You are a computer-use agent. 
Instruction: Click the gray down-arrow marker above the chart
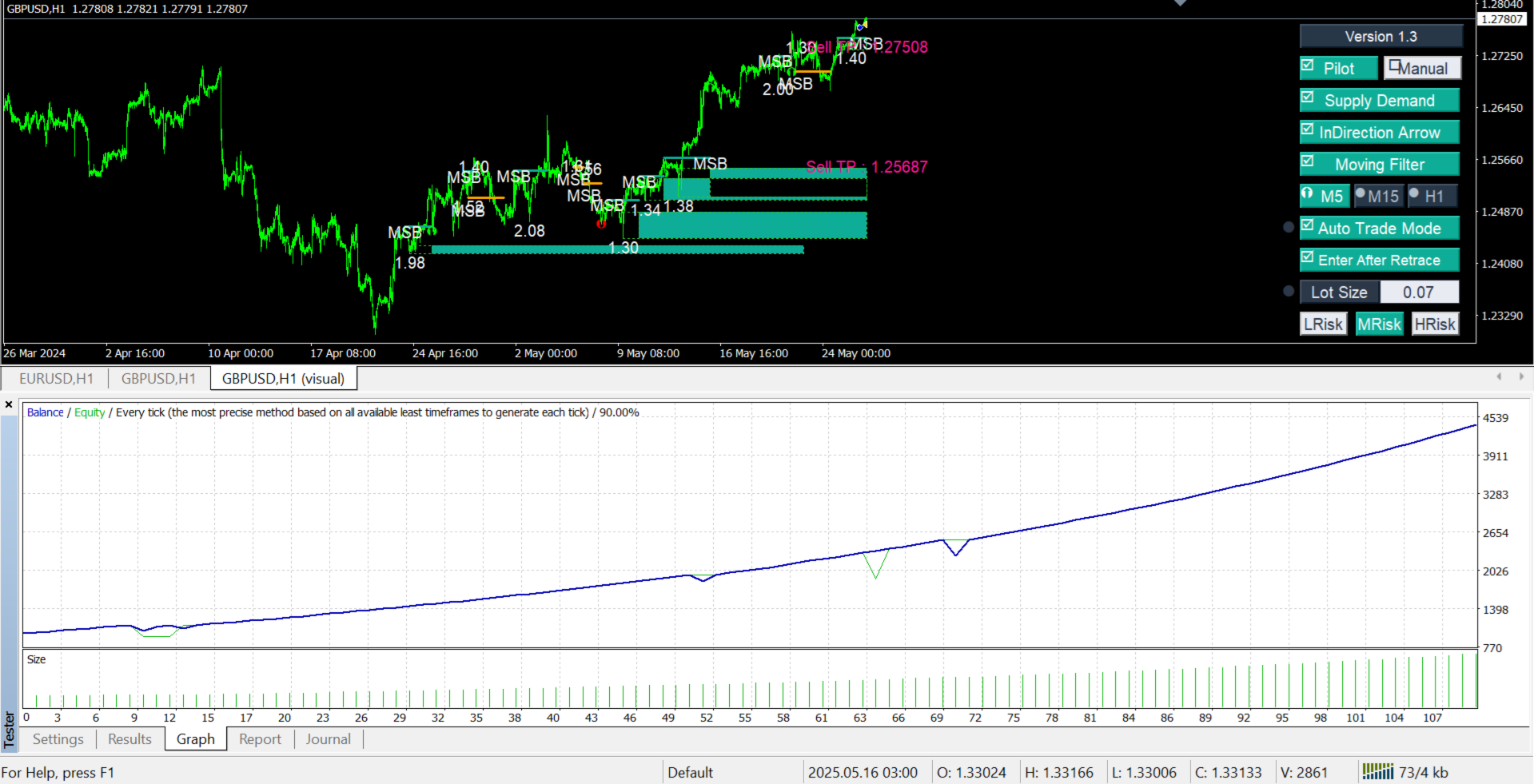coord(1179,4)
